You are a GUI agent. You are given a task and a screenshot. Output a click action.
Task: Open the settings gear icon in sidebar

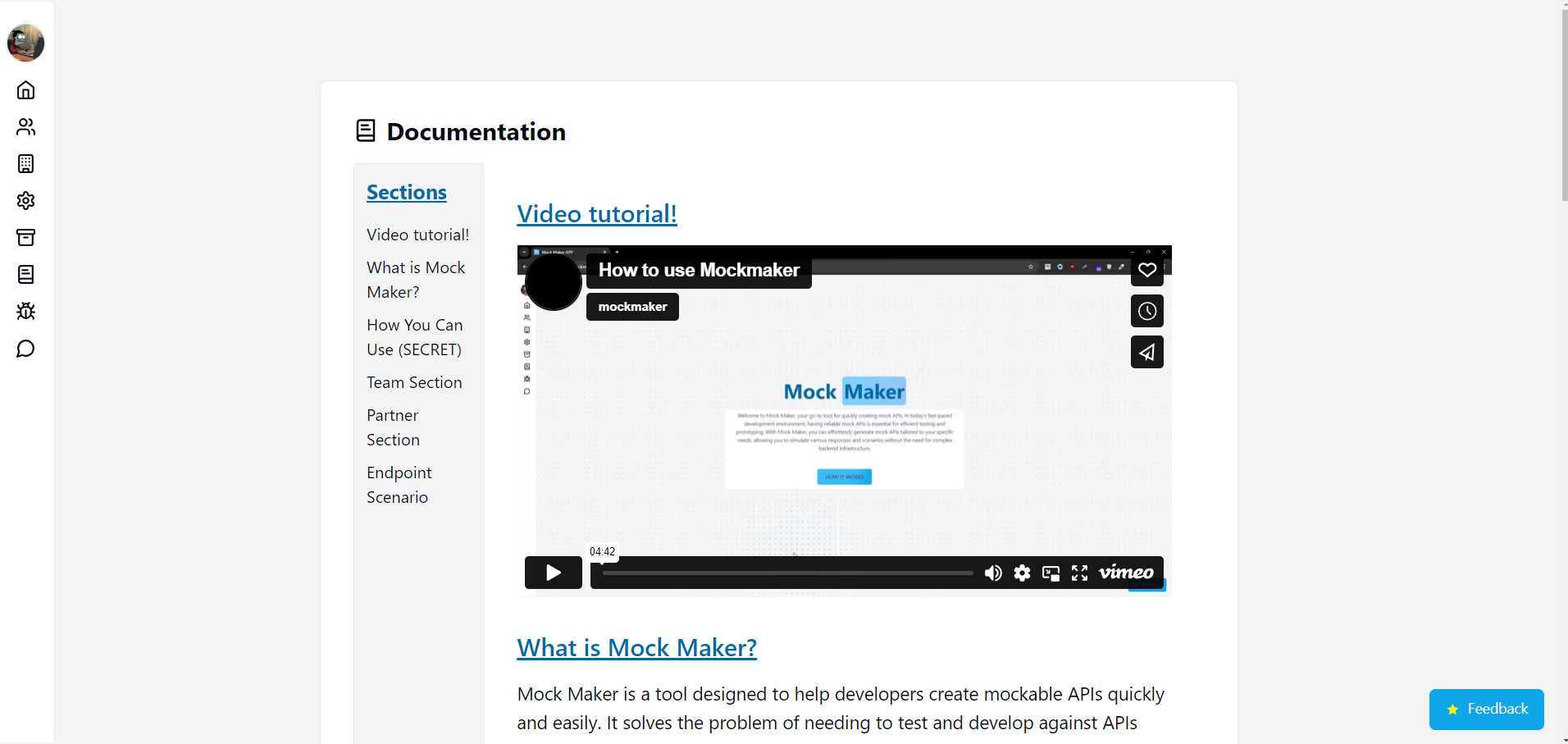(25, 200)
